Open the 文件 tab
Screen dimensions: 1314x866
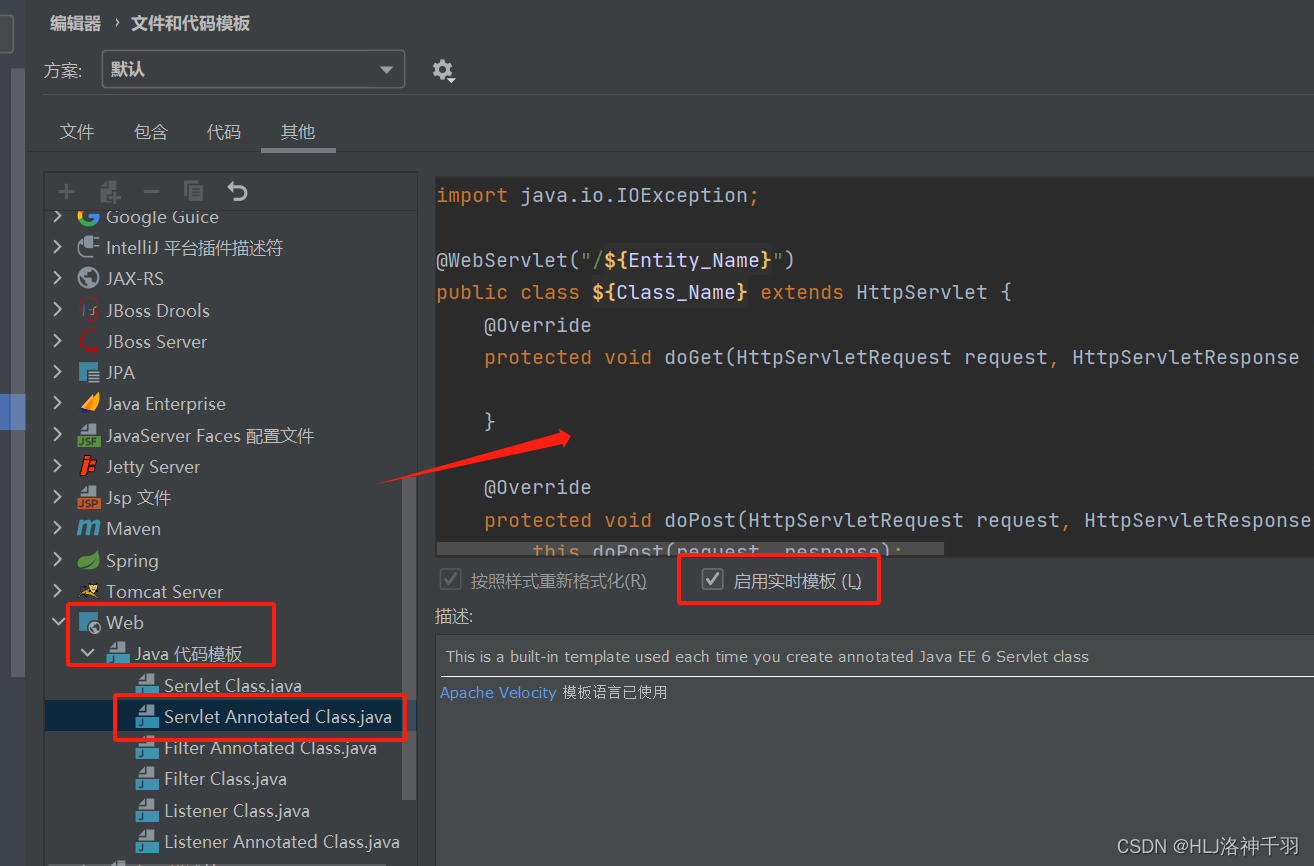click(77, 131)
